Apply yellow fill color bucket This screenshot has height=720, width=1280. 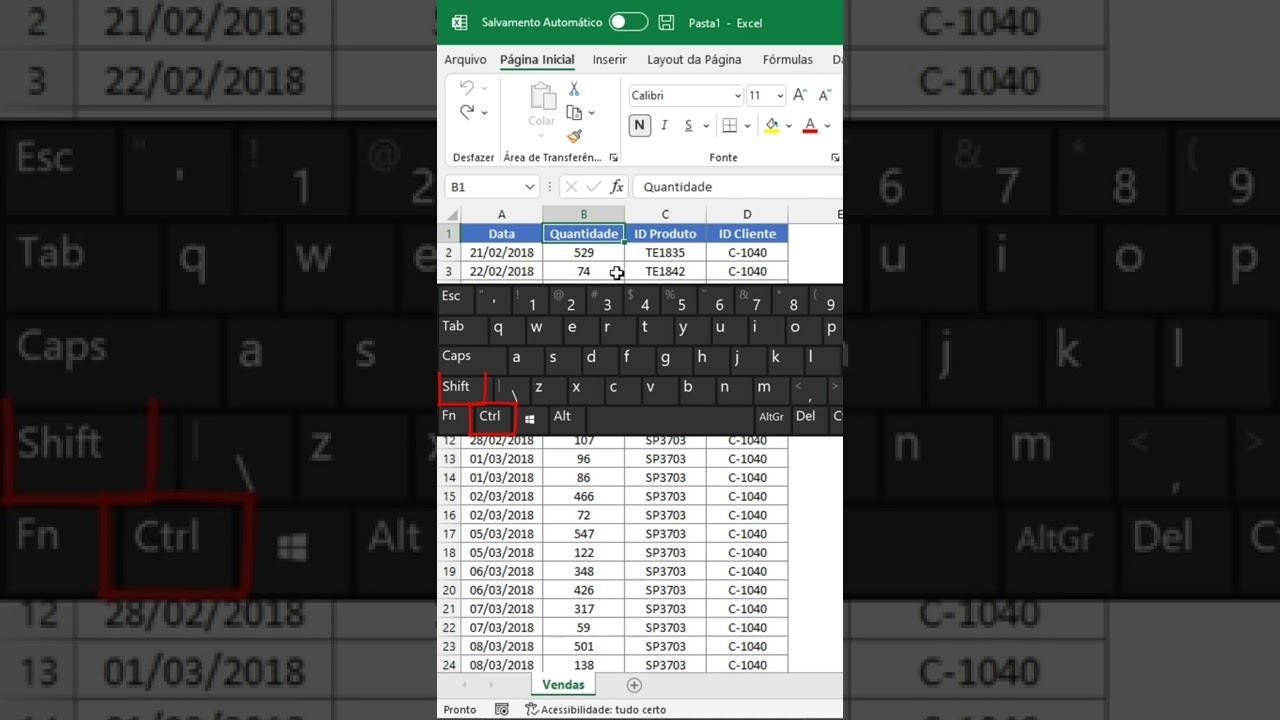pos(771,125)
